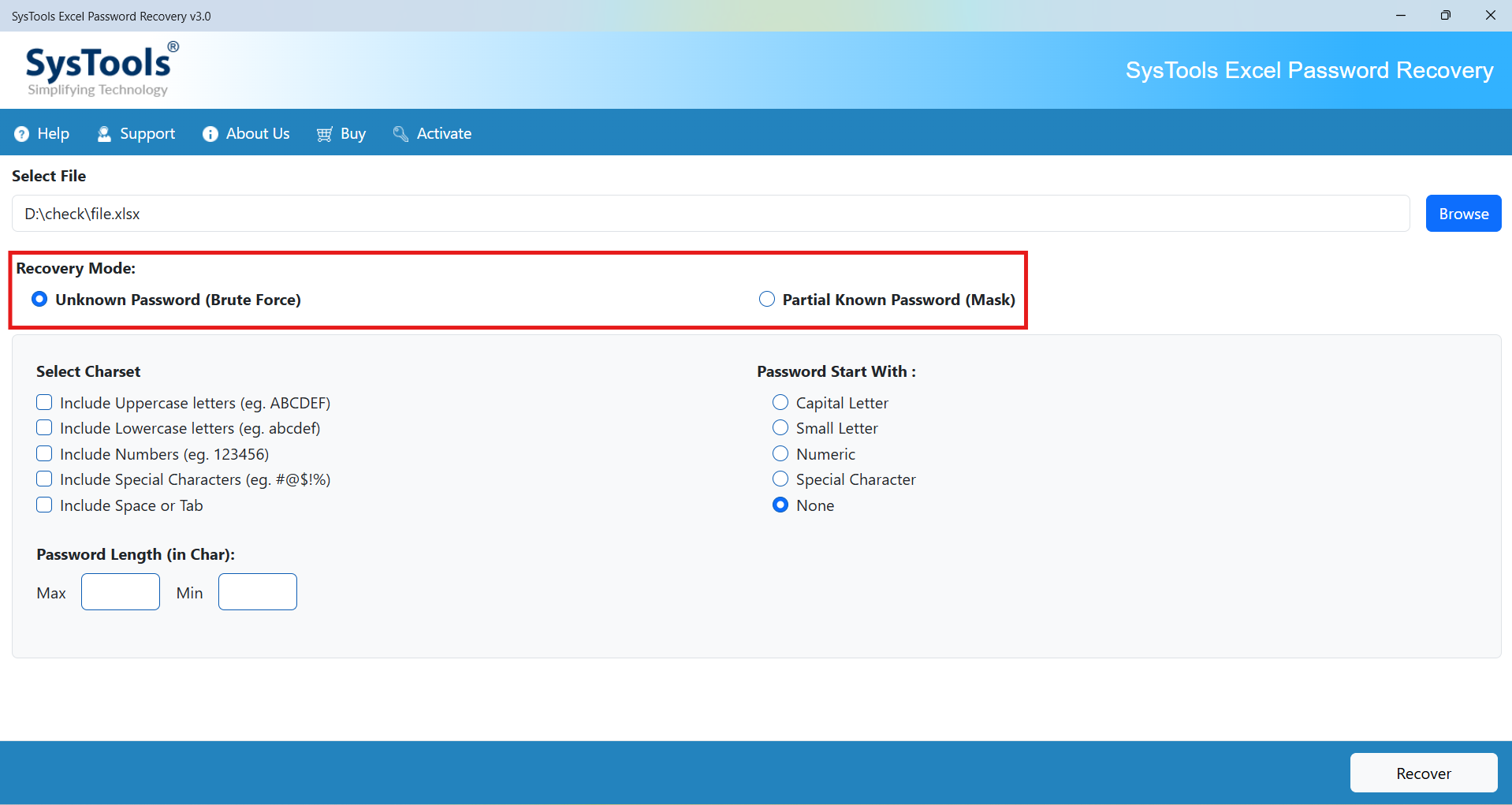Click the Help question mark icon
The width and height of the screenshot is (1512, 805).
tap(21, 134)
